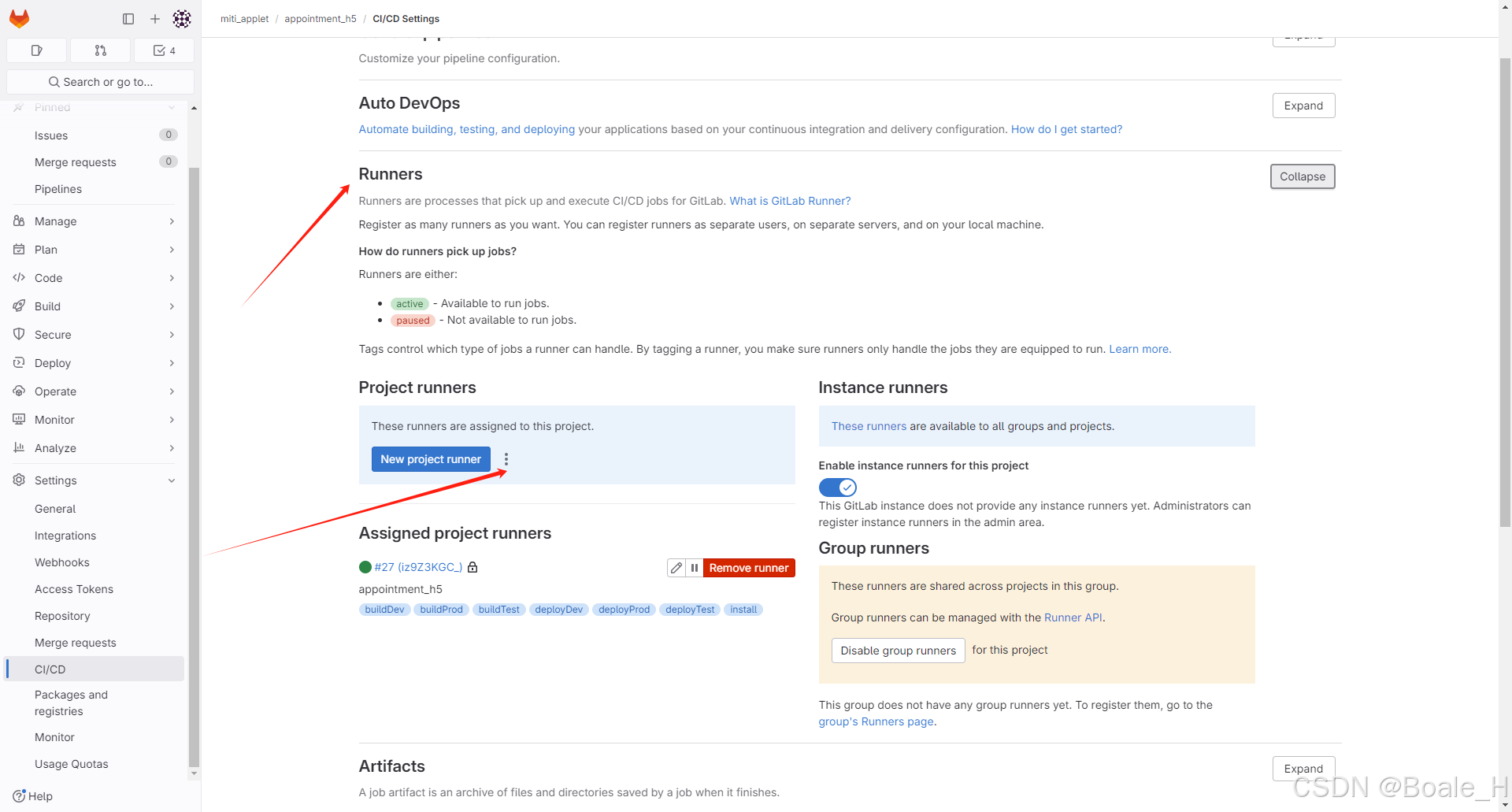Expand the Code section
Image resolution: width=1512 pixels, height=812 pixels.
[x=94, y=278]
